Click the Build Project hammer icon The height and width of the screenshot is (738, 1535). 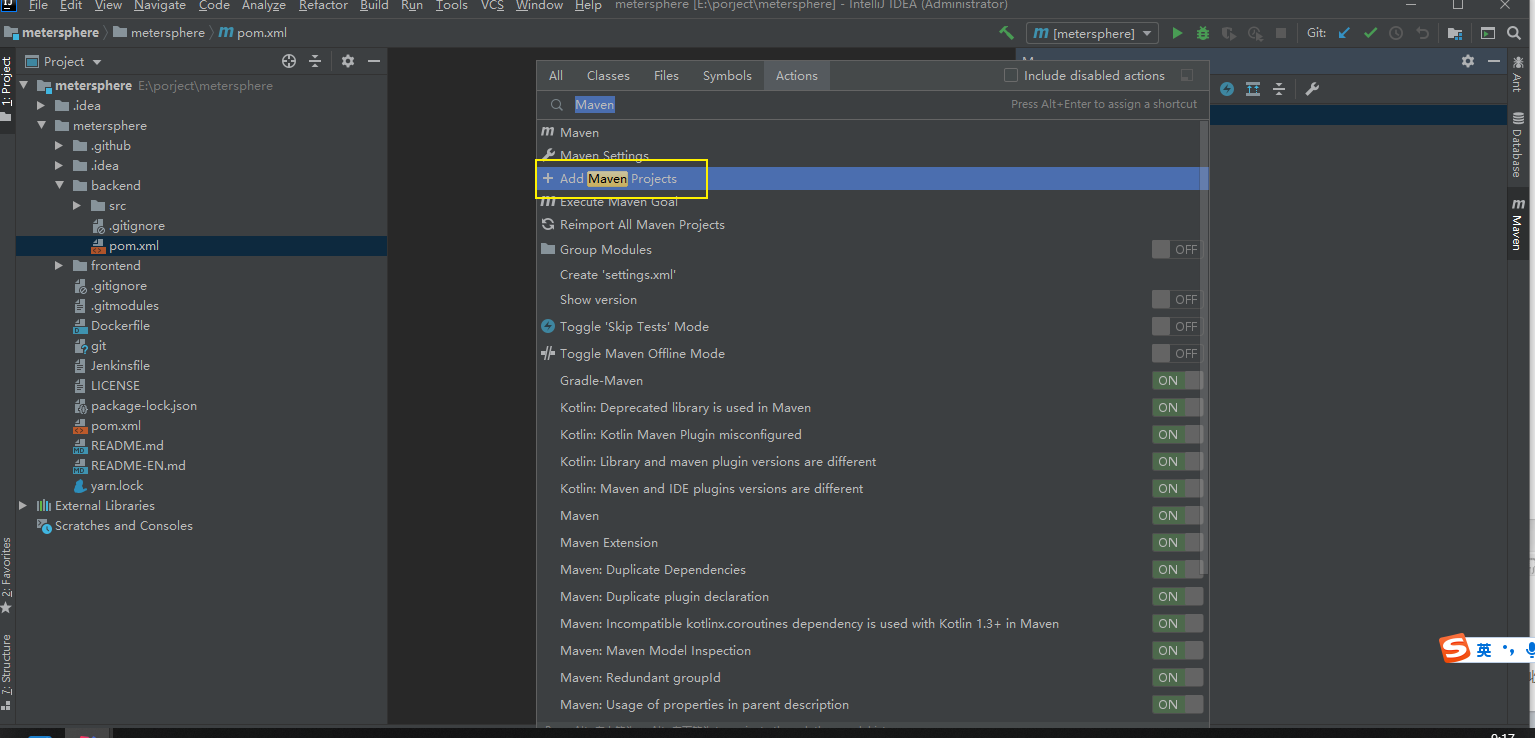tap(1006, 33)
